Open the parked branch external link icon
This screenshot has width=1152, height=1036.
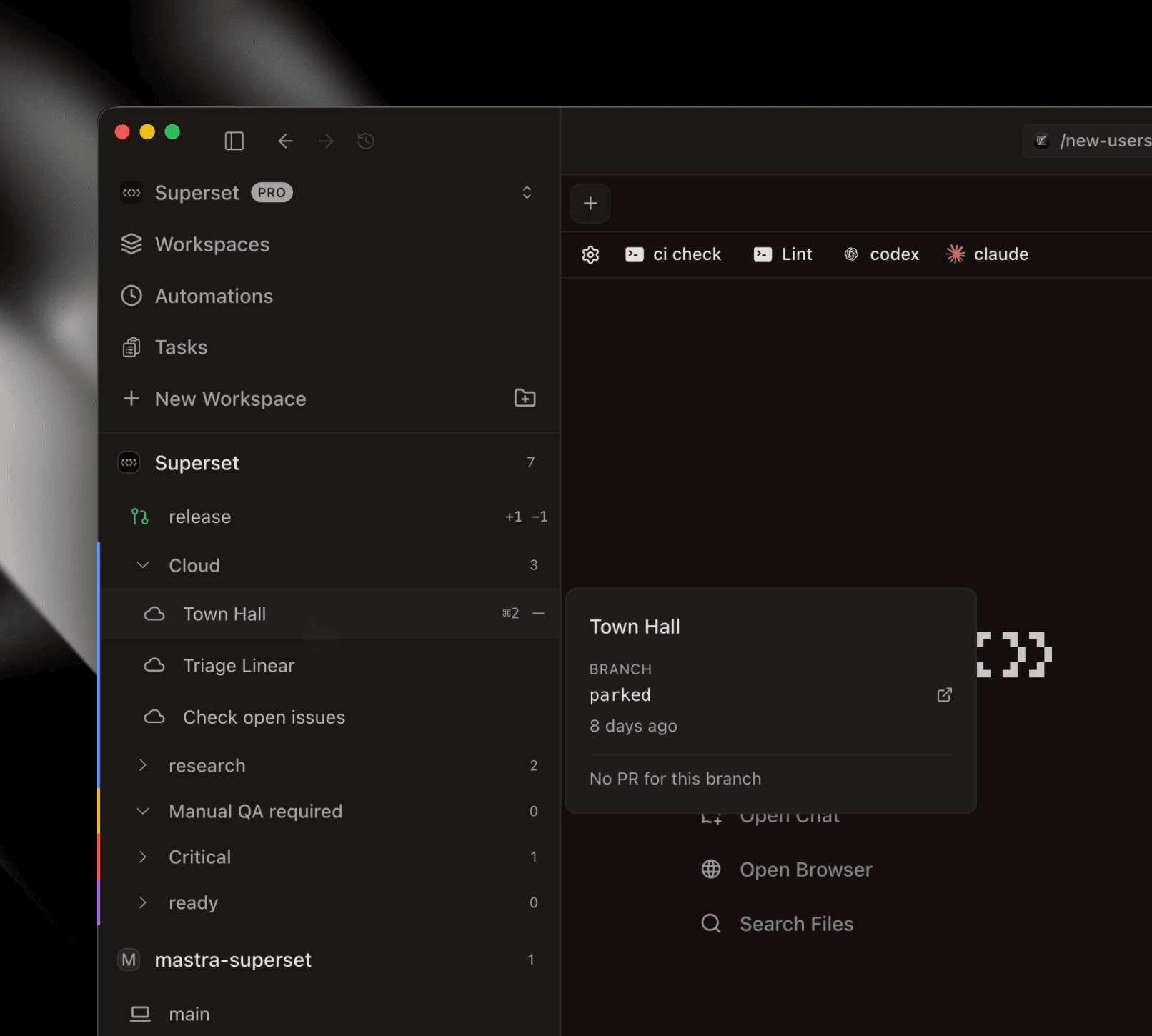click(x=945, y=694)
